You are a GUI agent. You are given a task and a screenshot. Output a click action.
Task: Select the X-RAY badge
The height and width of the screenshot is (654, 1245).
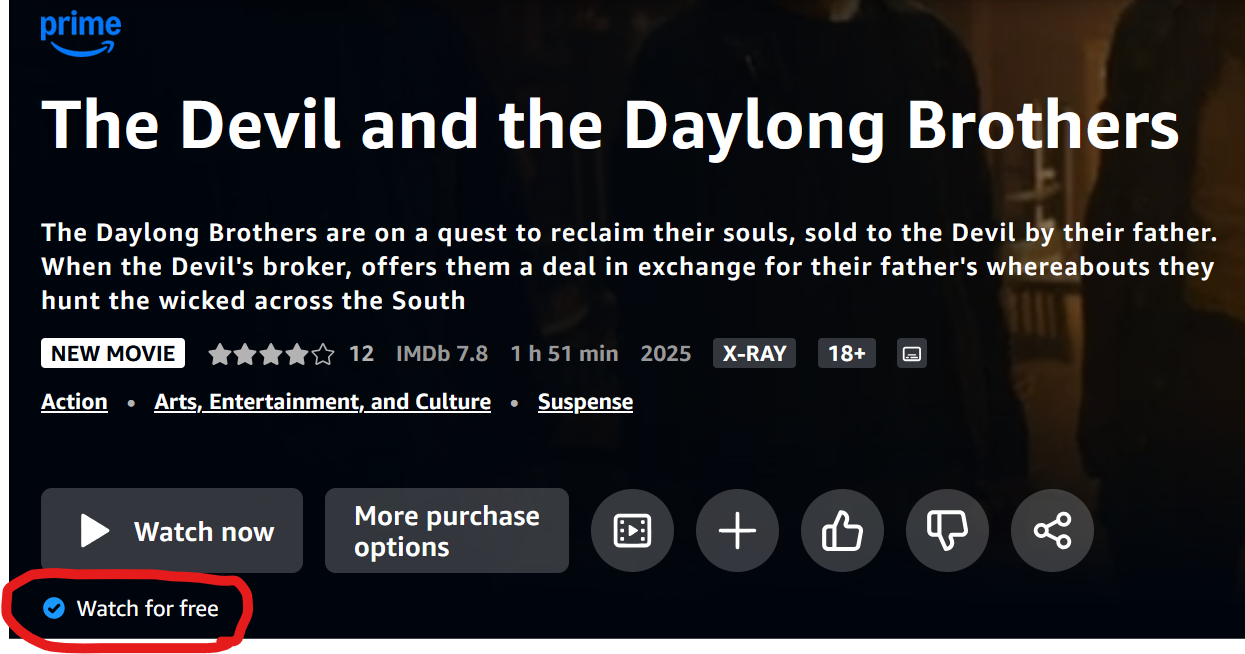[x=754, y=352]
